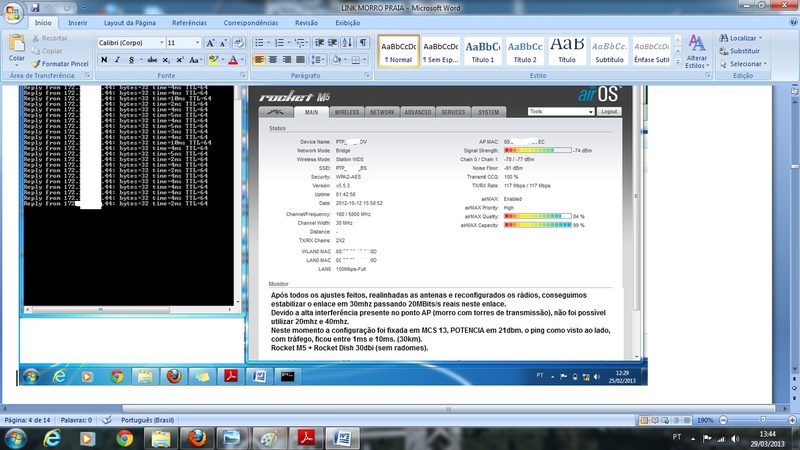Create a multilevel list
This screenshot has width=800, height=450.
click(x=300, y=43)
